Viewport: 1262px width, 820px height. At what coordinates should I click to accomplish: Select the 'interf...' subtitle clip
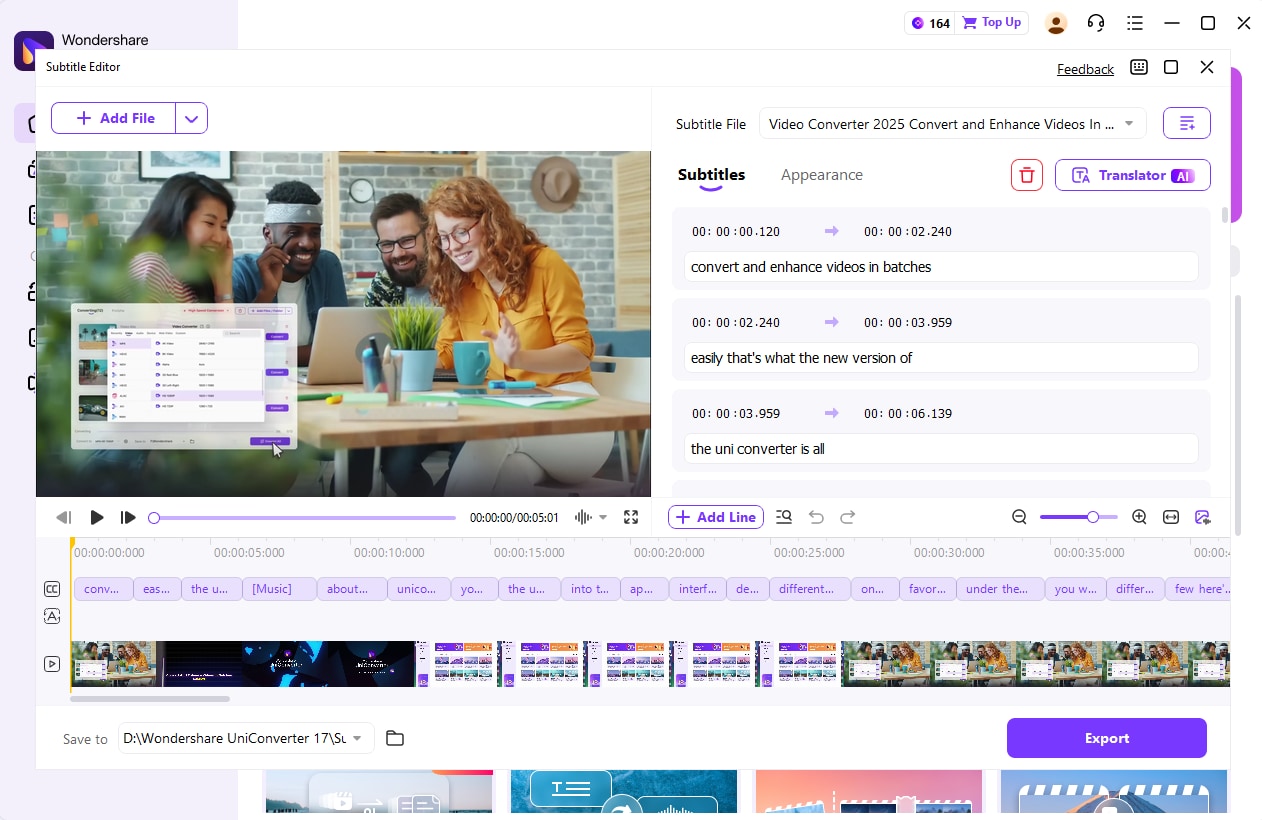click(x=697, y=589)
